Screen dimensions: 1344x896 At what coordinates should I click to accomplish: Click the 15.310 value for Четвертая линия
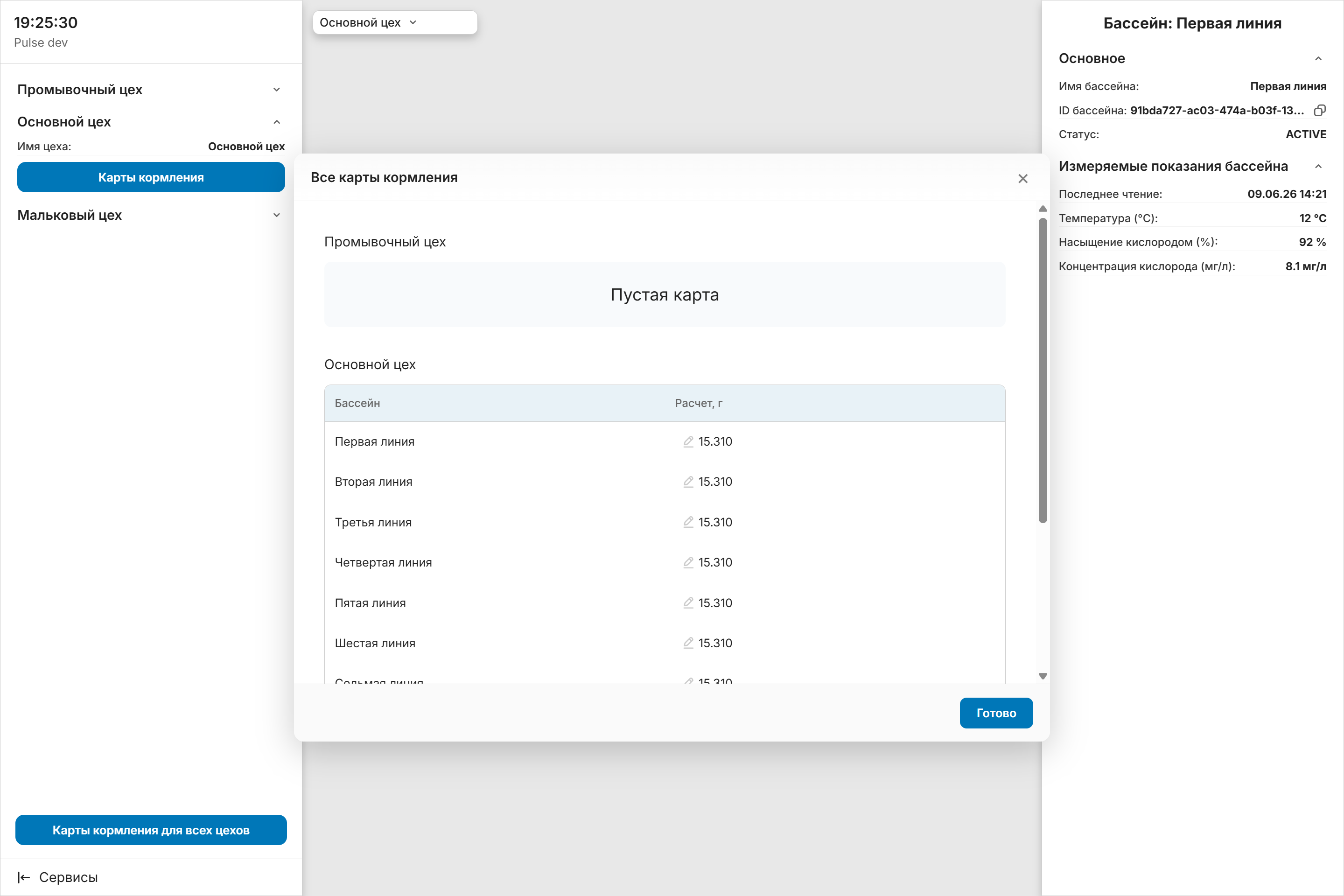pos(715,562)
